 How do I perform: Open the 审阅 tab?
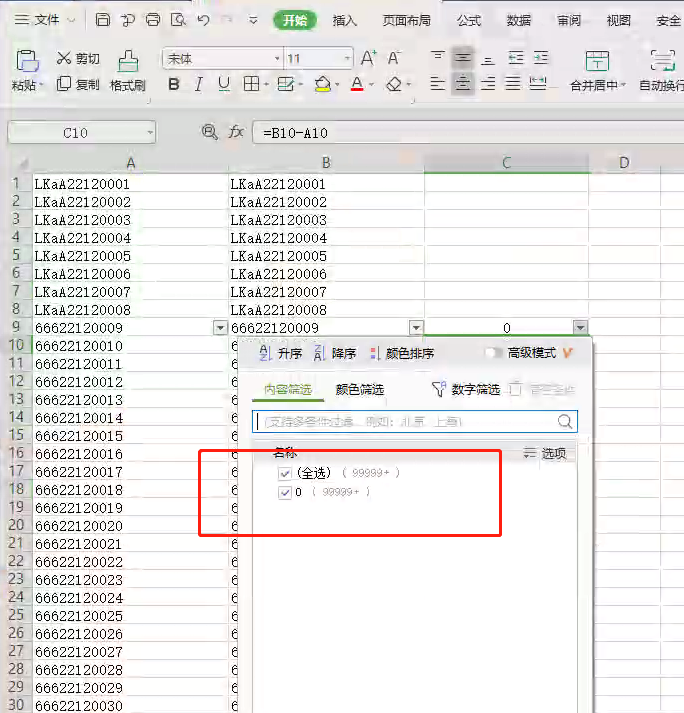[568, 20]
